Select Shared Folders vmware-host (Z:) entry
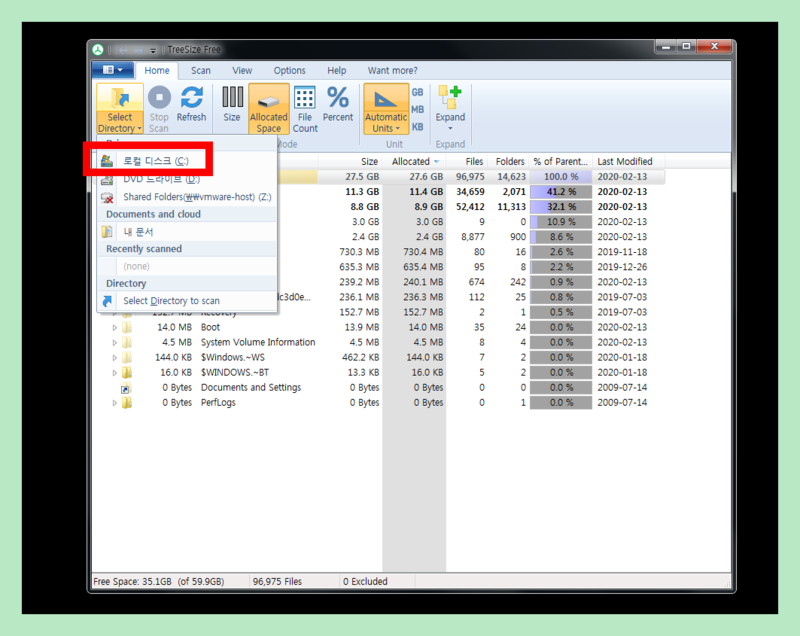Viewport: 800px width, 636px height. (187, 197)
